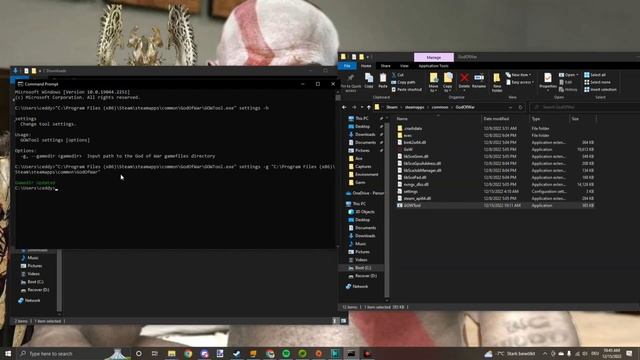The height and width of the screenshot is (360, 640).
Task: Click the Explorer back arrow
Action: click(x=344, y=107)
